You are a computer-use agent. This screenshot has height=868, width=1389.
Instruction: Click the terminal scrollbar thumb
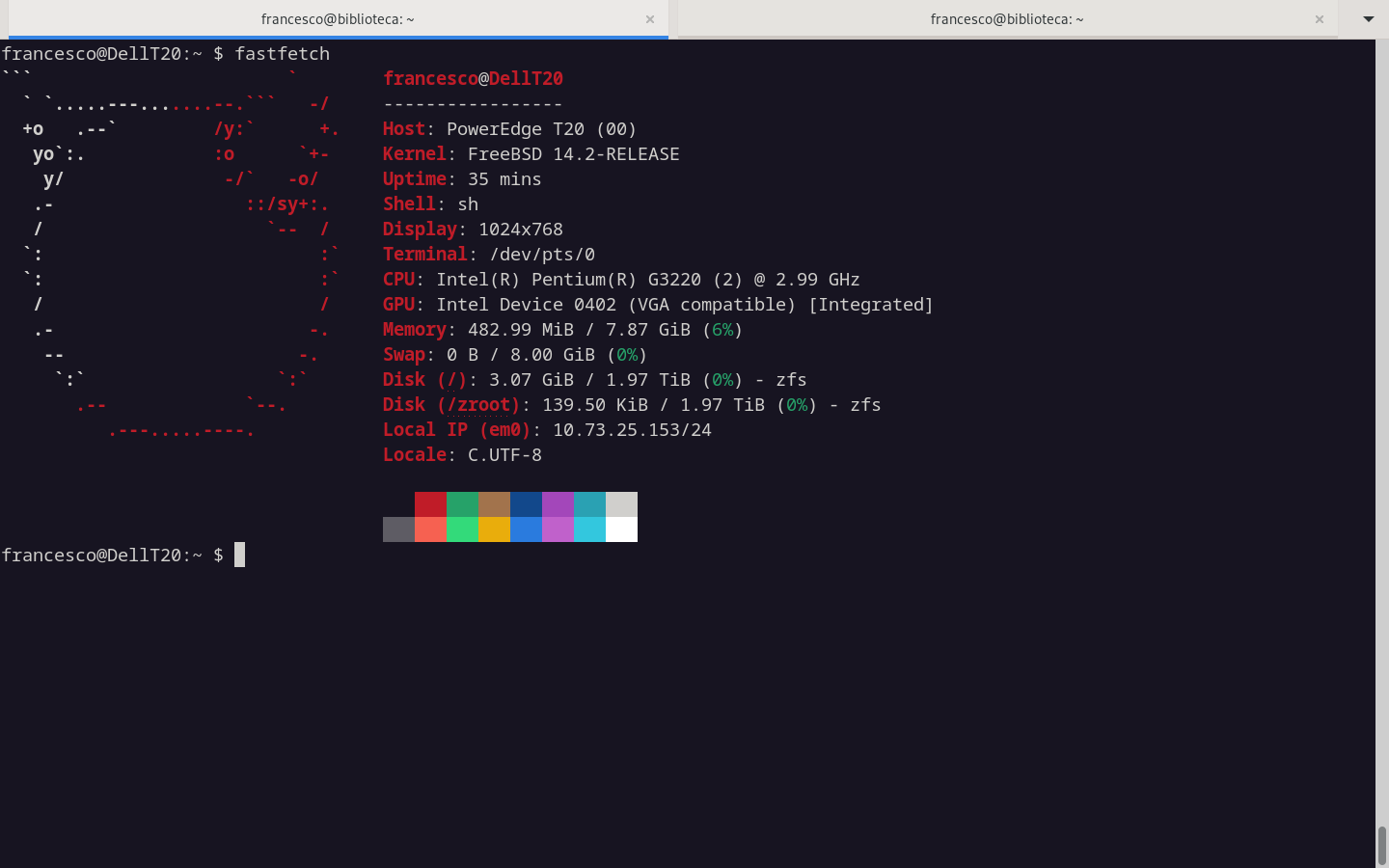pyautogui.click(x=1381, y=845)
